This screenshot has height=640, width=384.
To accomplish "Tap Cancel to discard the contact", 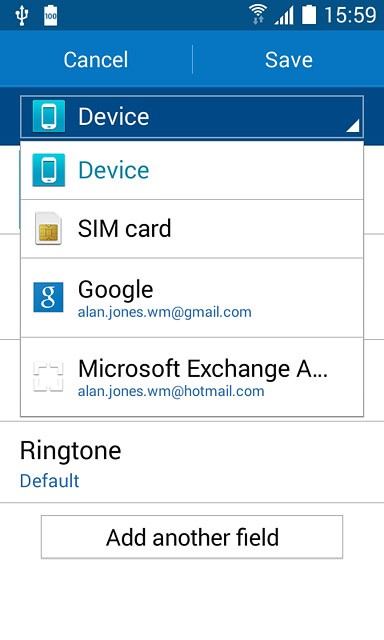I will (96, 60).
